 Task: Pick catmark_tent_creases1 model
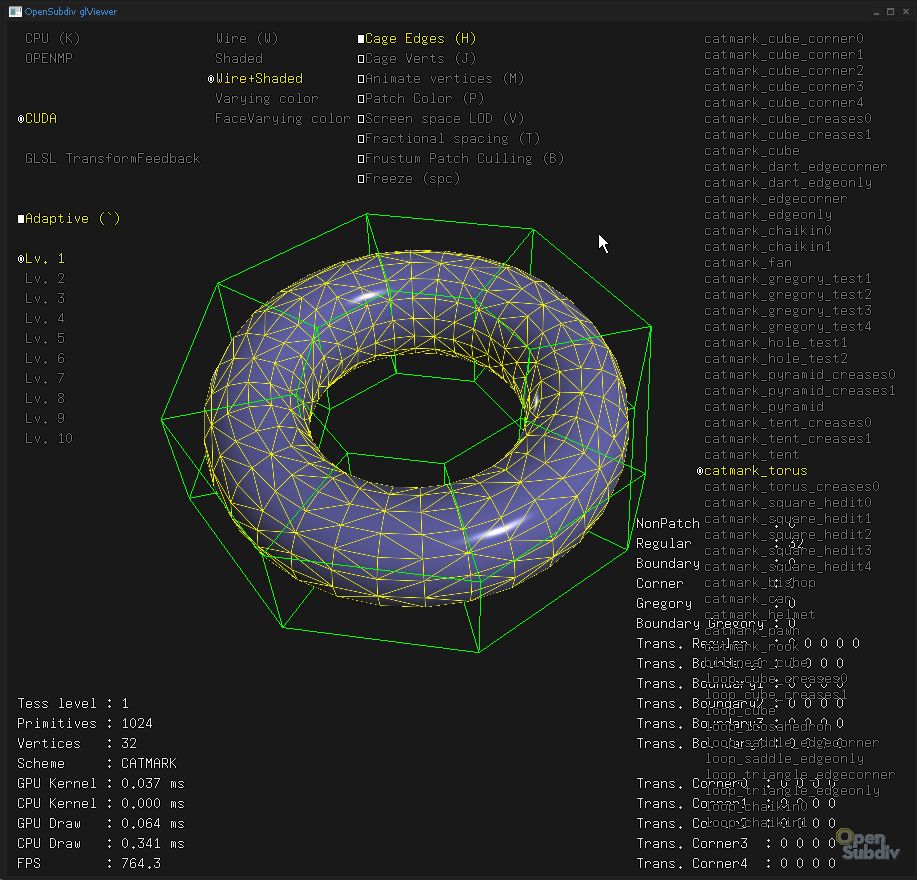point(788,439)
